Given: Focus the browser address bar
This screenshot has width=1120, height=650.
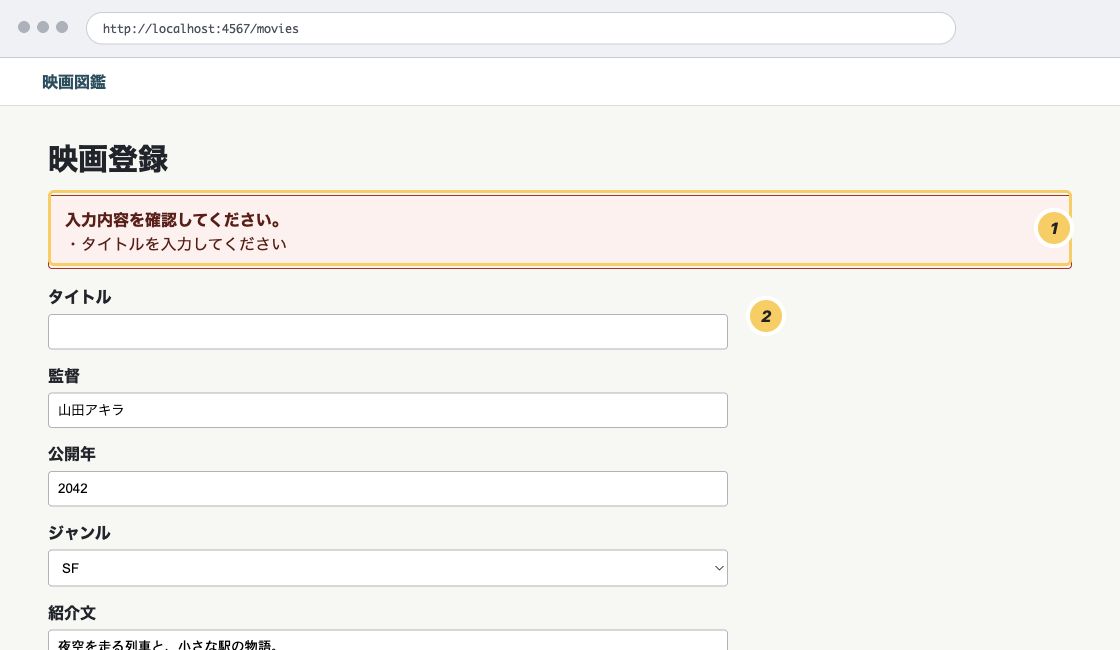Looking at the screenshot, I should coord(521,29).
